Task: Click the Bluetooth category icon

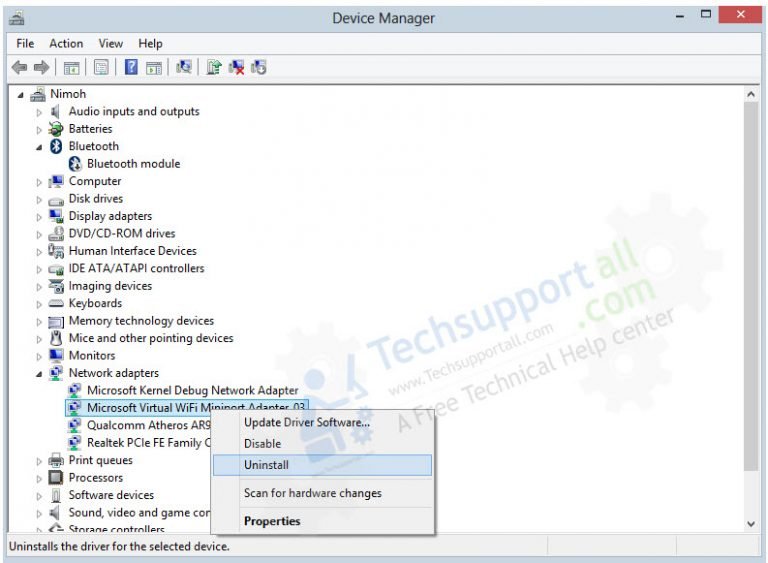Action: coord(56,146)
